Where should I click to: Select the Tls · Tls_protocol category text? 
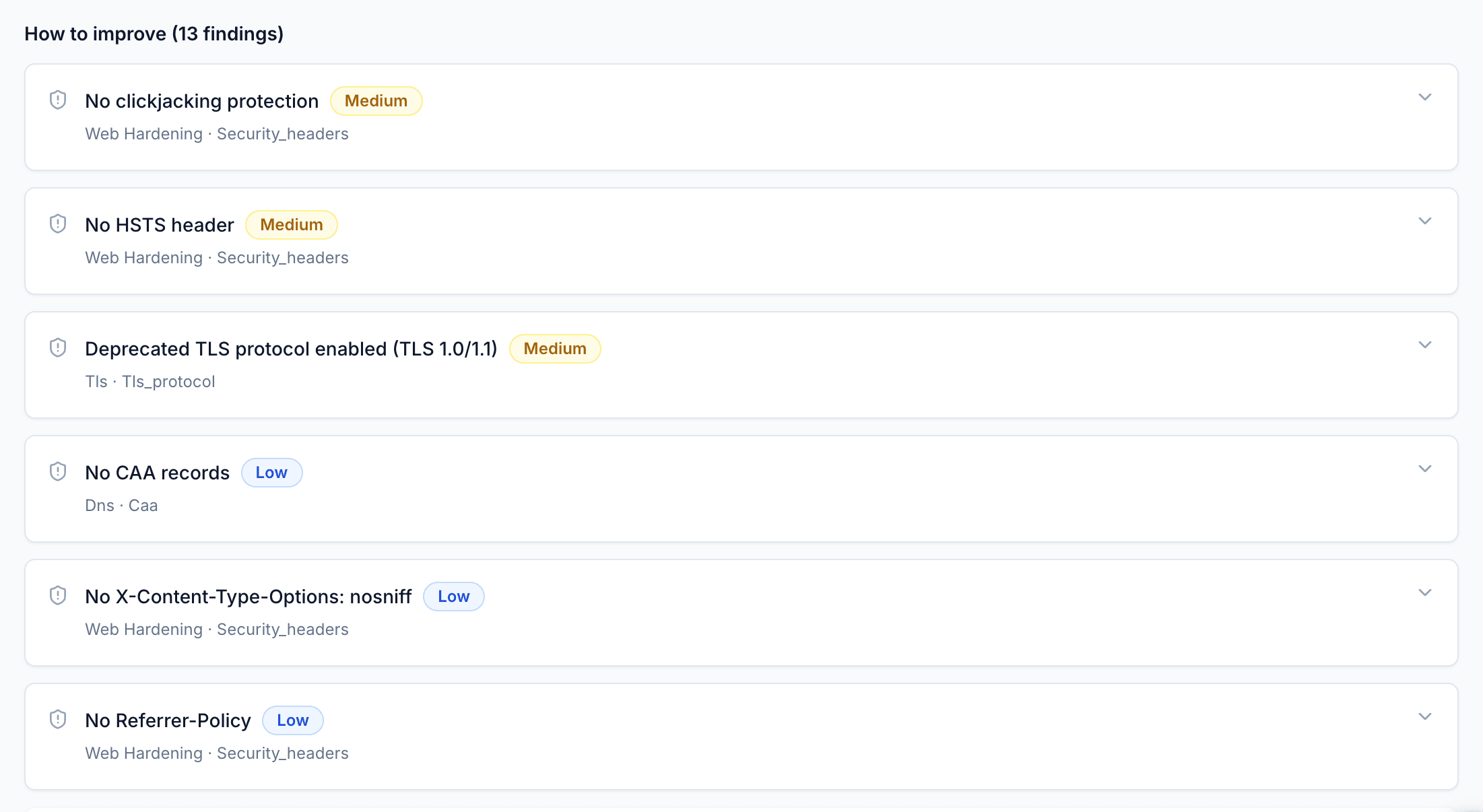point(150,382)
